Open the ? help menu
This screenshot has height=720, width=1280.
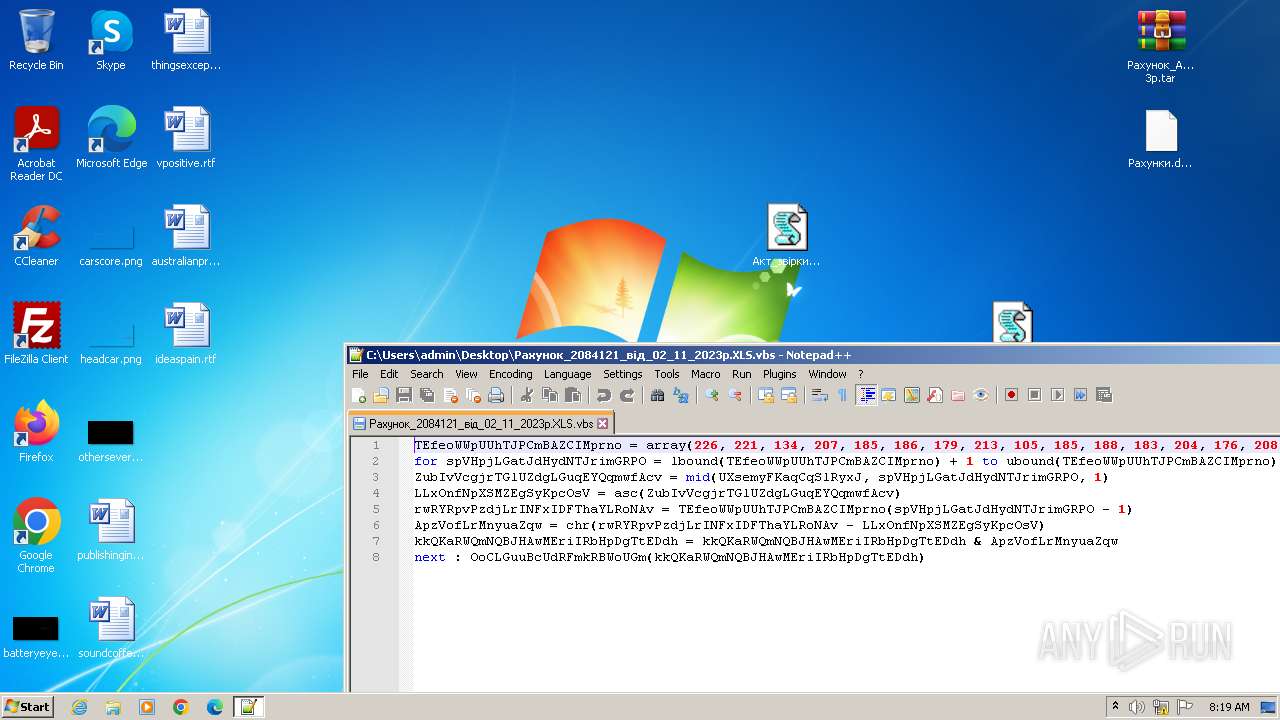860,374
